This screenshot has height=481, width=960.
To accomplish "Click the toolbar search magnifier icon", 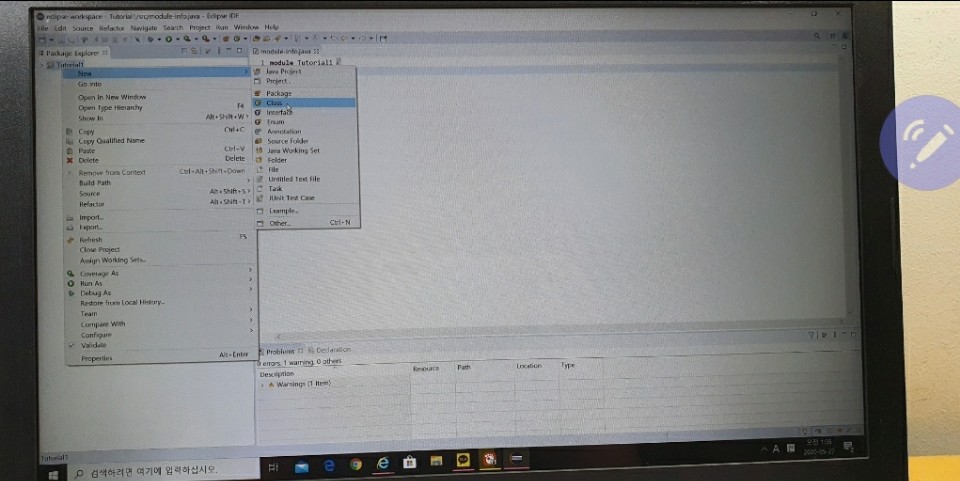I will pos(817,36).
